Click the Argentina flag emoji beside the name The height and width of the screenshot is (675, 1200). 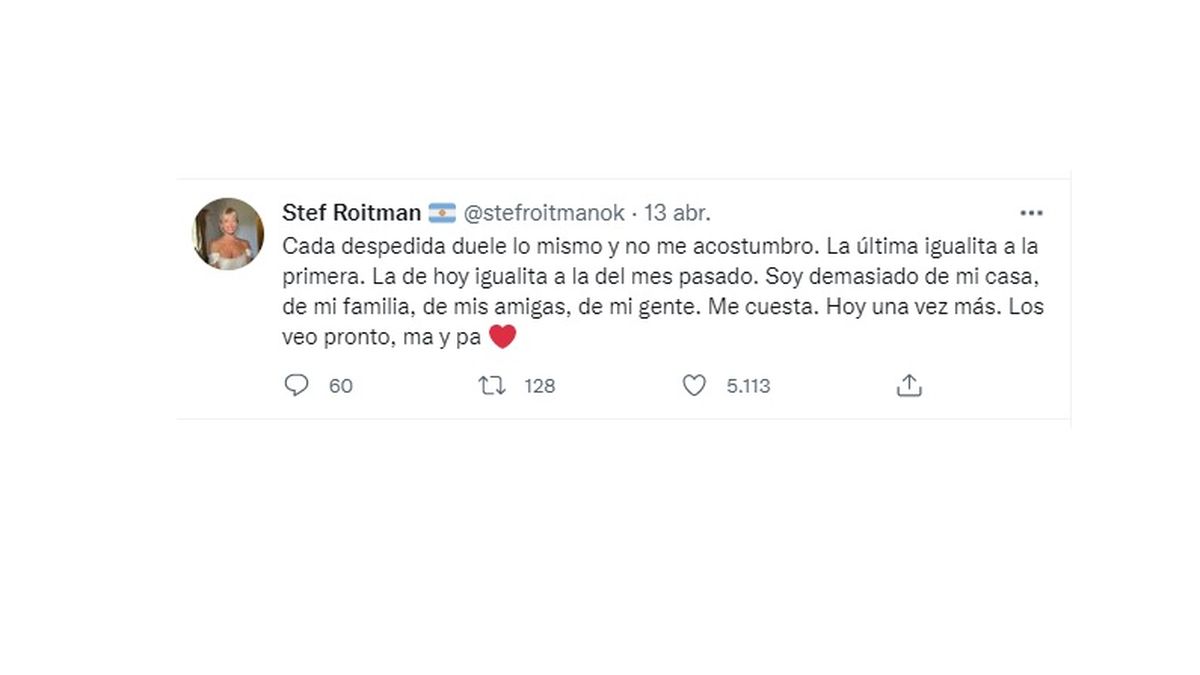point(442,213)
